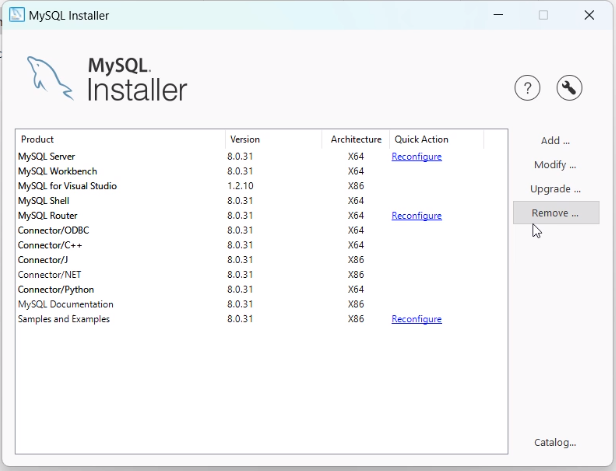The image size is (616, 471).
Task: Select the MySQL Server row
Action: point(261,157)
